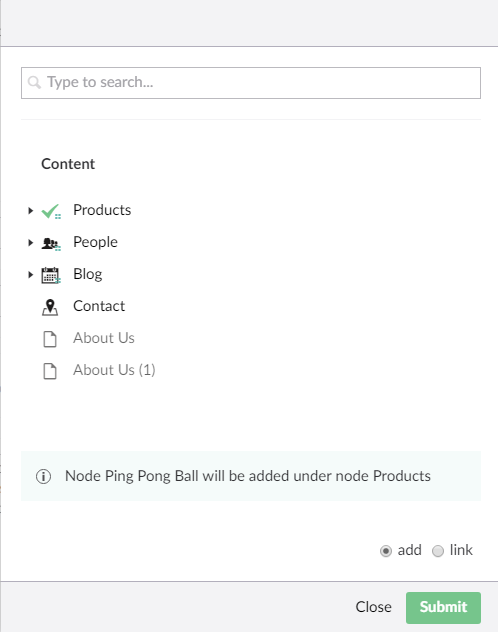Screen dimensions: 498x632
Task: Select the Content root label
Action: pyautogui.click(x=68, y=164)
